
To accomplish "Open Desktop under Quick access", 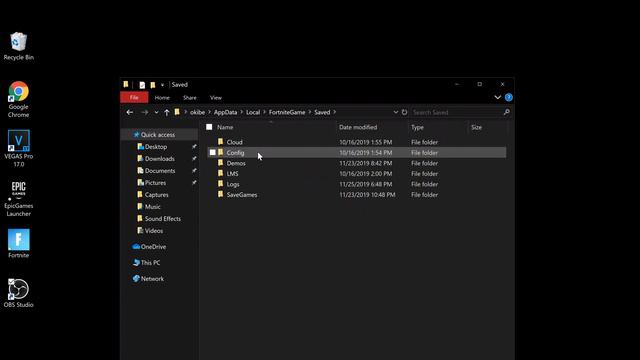I will pos(152,147).
